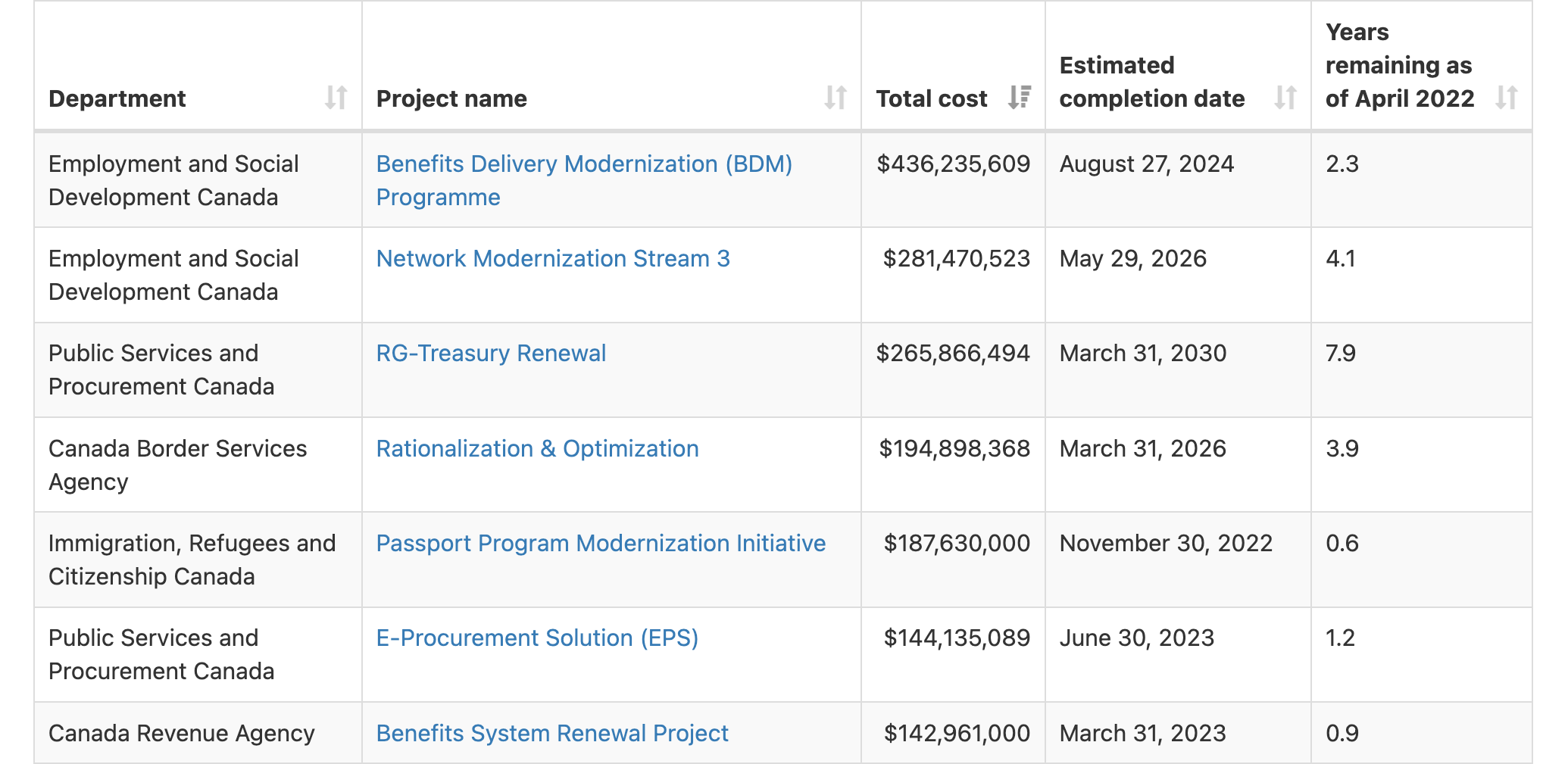Open Network Modernization Stream 3 link
This screenshot has height=764, width=1568.
[x=553, y=259]
